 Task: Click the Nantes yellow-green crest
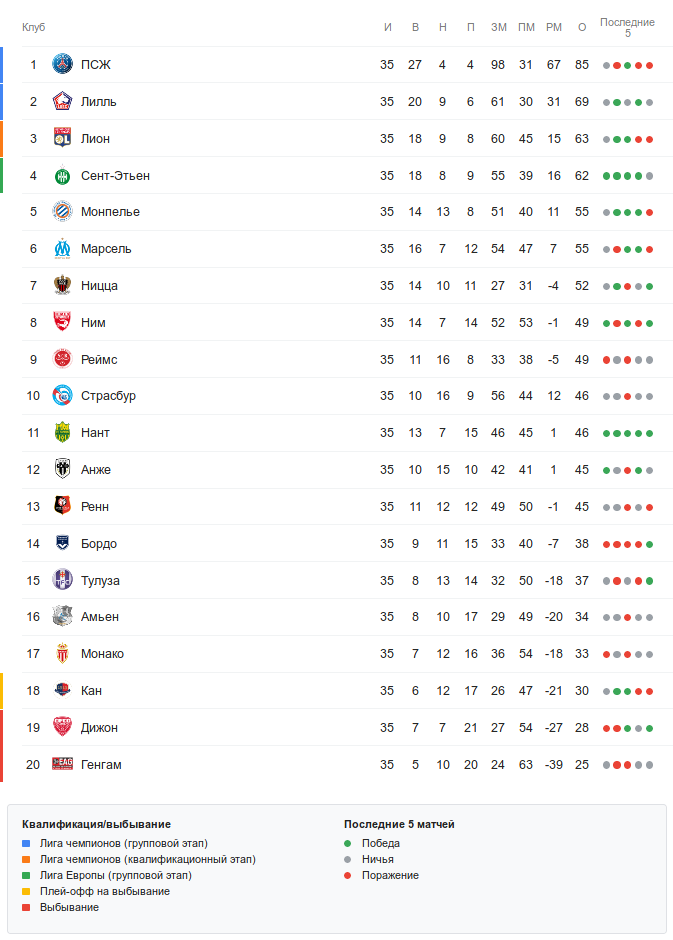click(63, 433)
